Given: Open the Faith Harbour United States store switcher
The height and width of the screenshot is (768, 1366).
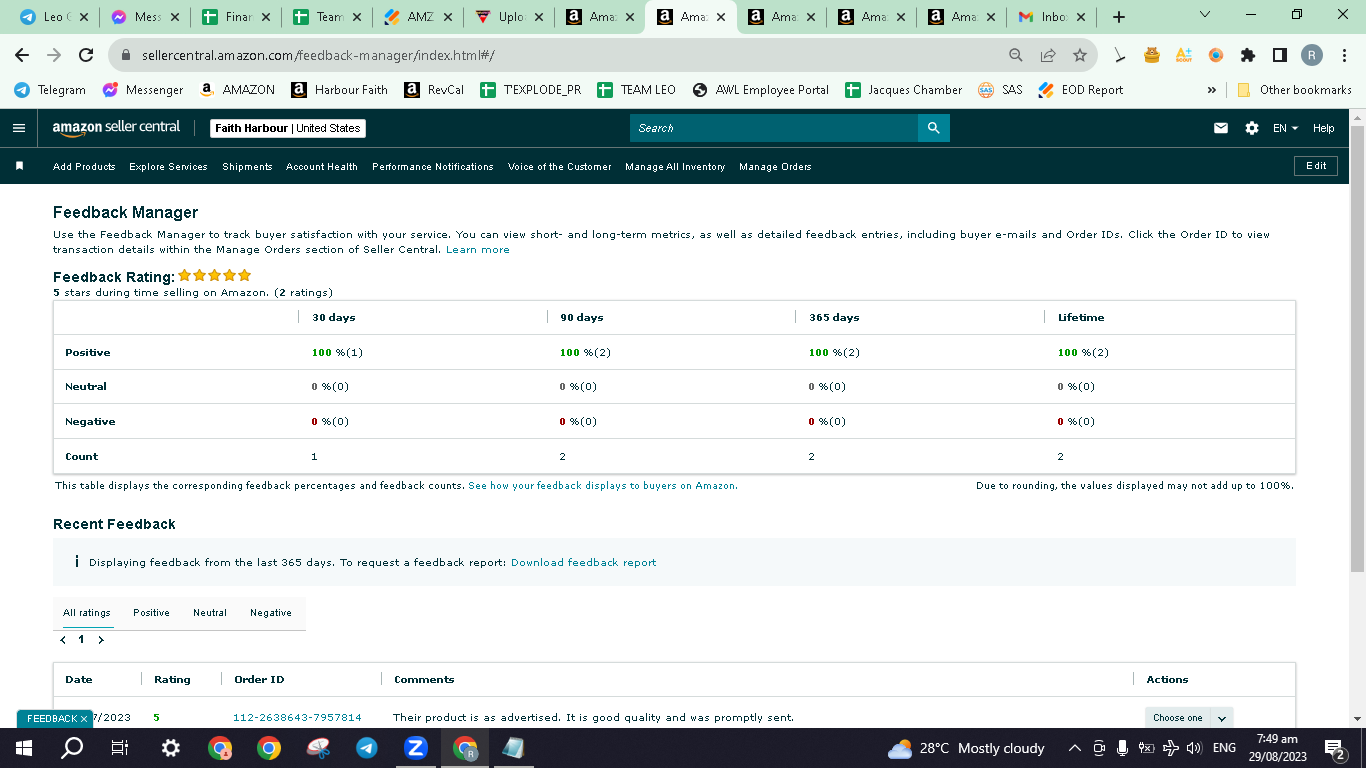Looking at the screenshot, I should 289,128.
